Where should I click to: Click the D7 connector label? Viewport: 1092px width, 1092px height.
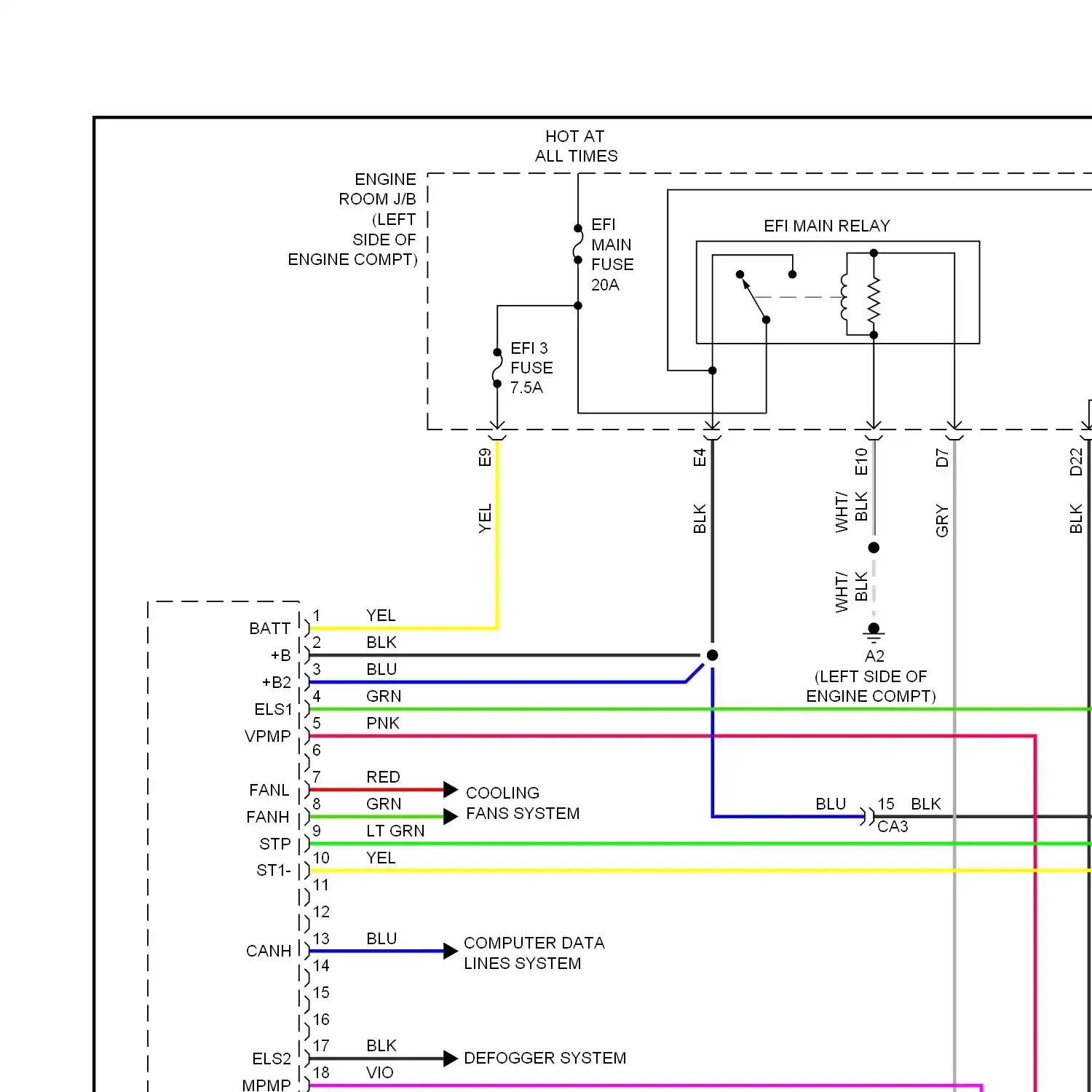(x=942, y=458)
